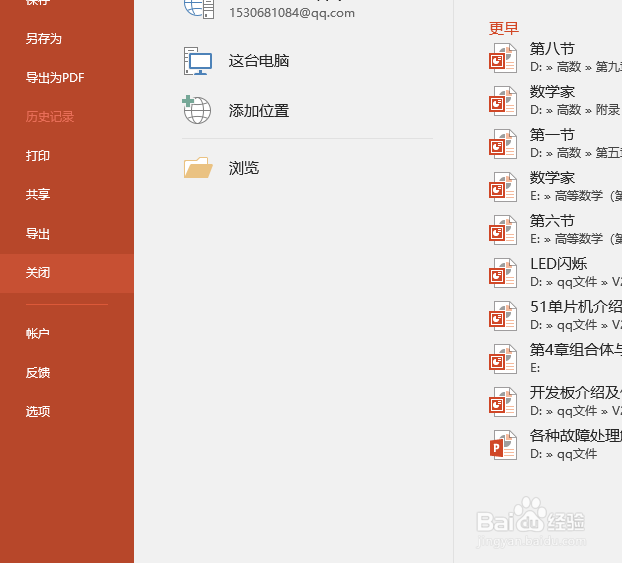Open recent file 开发板介绍及
Image resolution: width=622 pixels, height=563 pixels.
576,393
